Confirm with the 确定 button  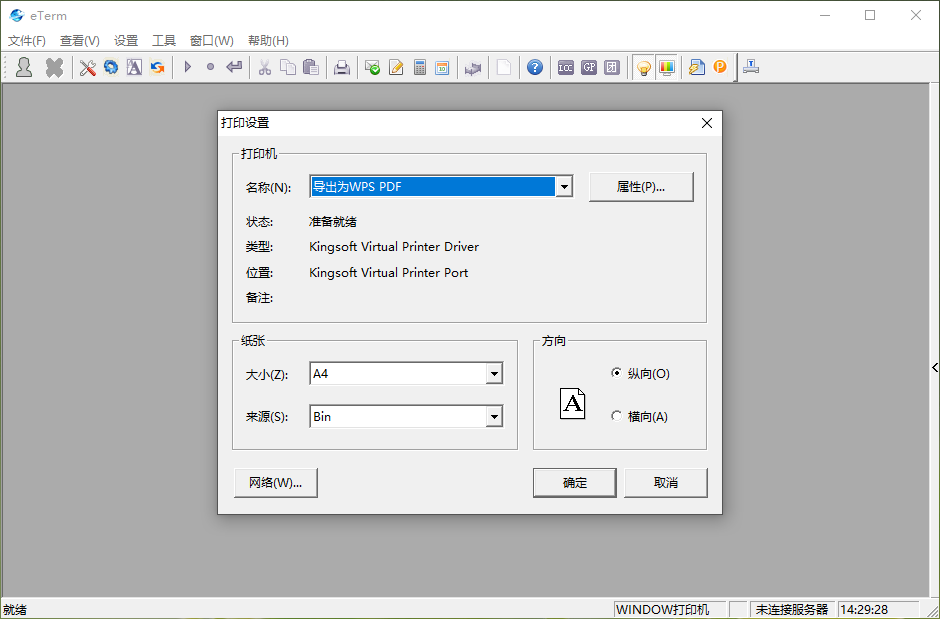tap(574, 483)
